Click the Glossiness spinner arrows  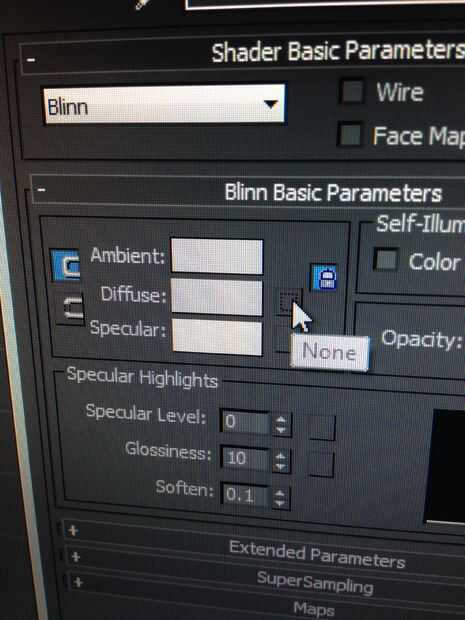pyautogui.click(x=280, y=461)
